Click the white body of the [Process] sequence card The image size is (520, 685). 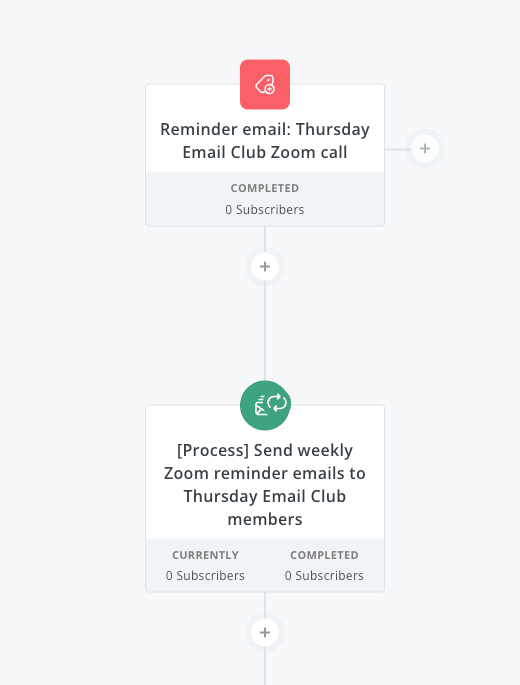265,472
